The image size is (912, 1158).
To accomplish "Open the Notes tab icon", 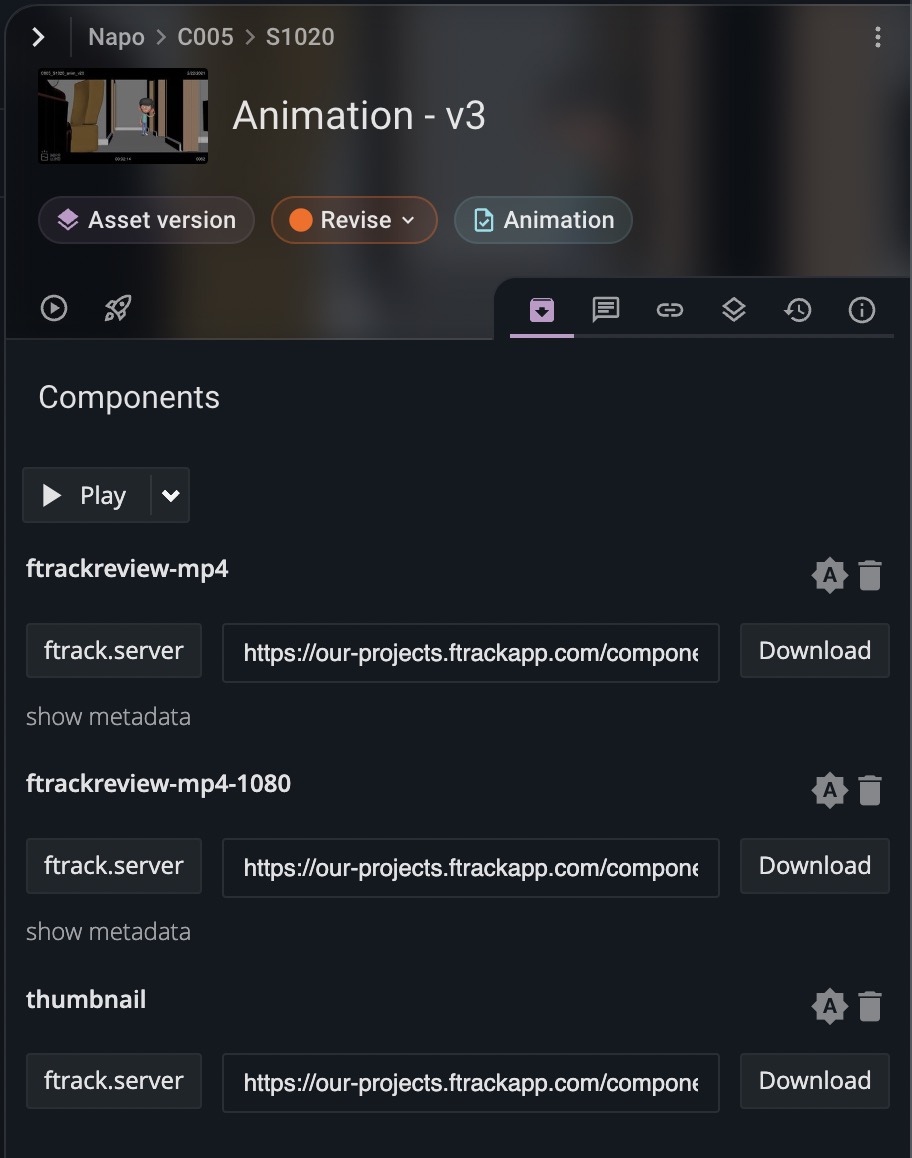I will point(606,309).
